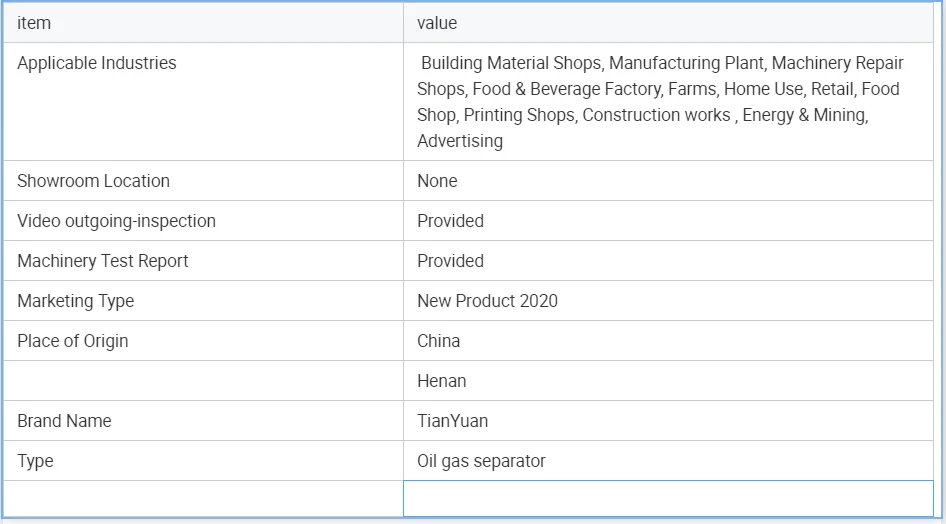
Task: Click the 'China' value cell
Action: tap(439, 341)
